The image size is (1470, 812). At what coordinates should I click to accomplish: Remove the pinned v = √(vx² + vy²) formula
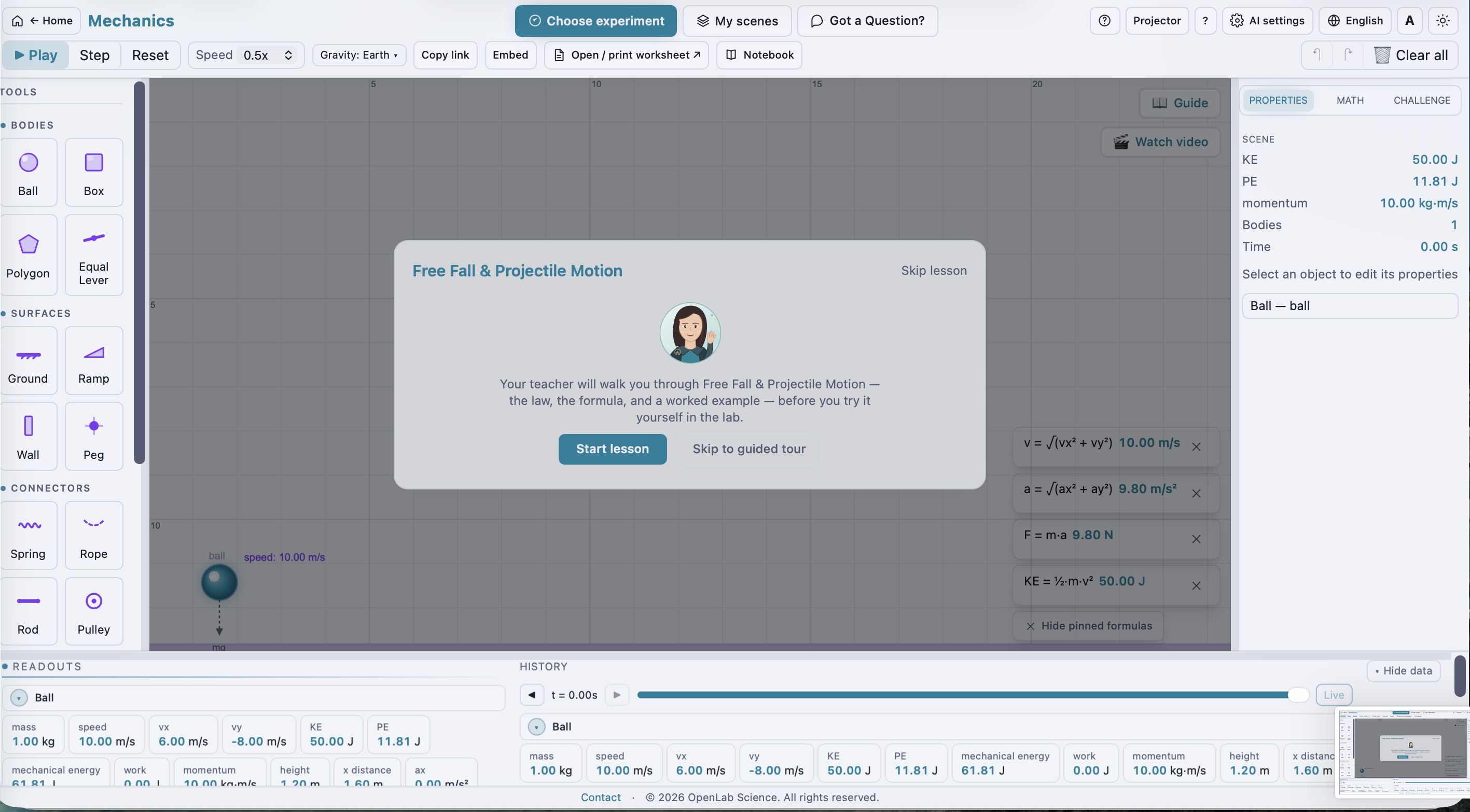(x=1196, y=447)
